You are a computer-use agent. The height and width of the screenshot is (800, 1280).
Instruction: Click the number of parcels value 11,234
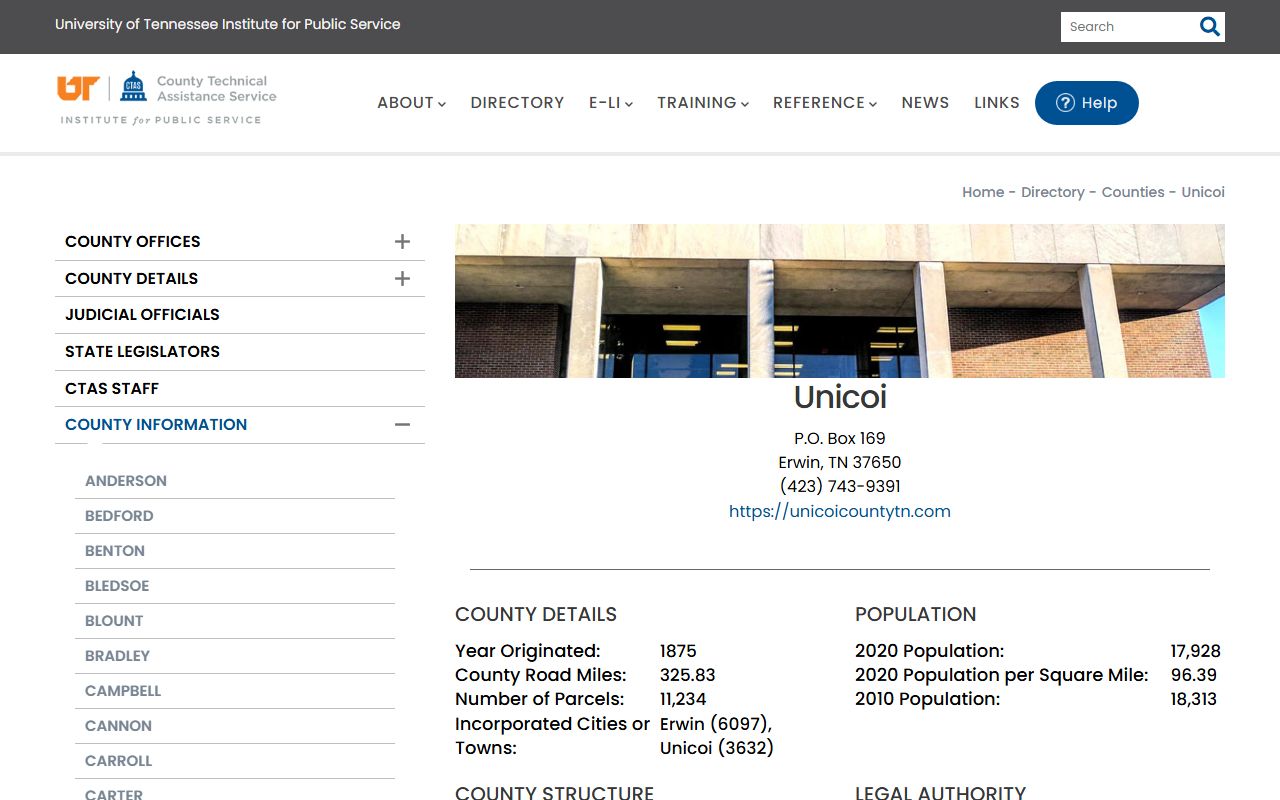click(683, 699)
